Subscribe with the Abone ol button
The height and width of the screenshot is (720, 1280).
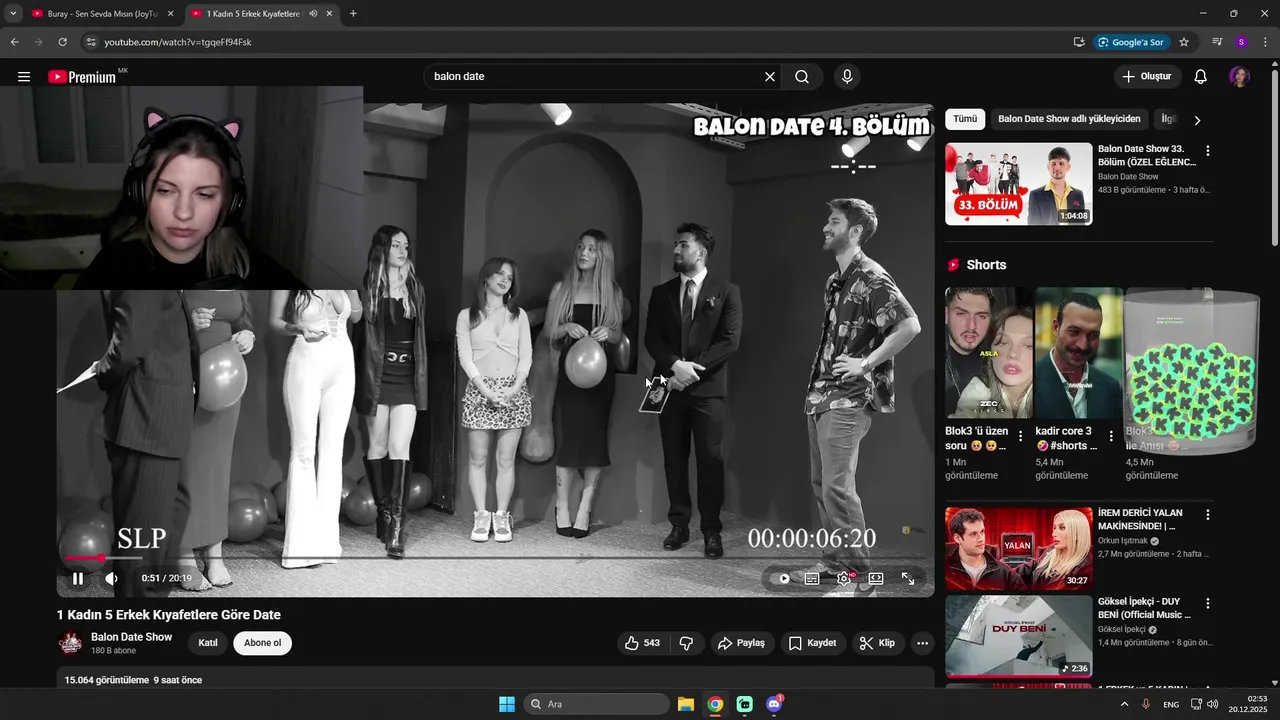262,643
